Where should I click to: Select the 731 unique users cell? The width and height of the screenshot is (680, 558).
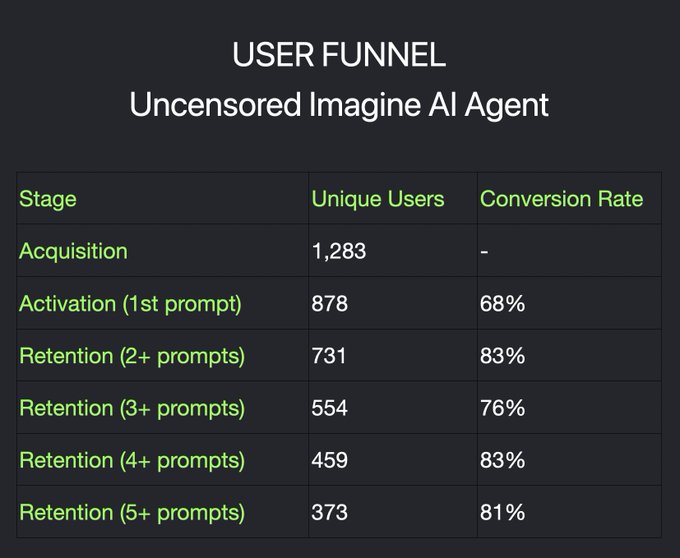[329, 356]
